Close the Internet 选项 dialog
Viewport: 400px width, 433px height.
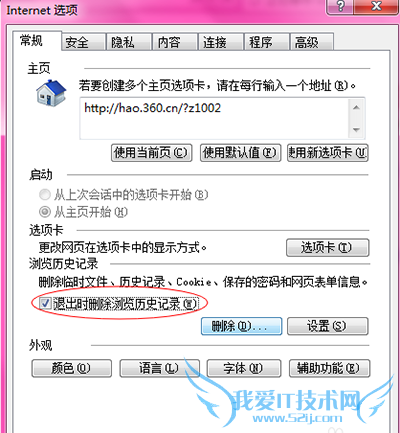376,6
